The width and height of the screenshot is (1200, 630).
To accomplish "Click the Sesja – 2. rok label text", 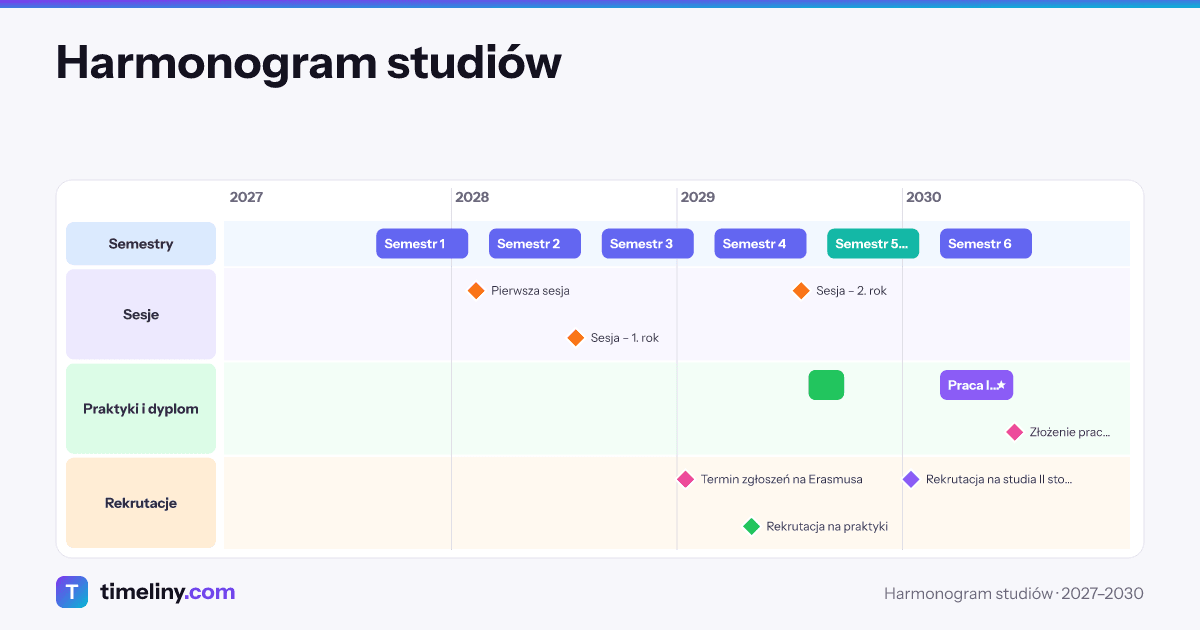I will coord(851,291).
